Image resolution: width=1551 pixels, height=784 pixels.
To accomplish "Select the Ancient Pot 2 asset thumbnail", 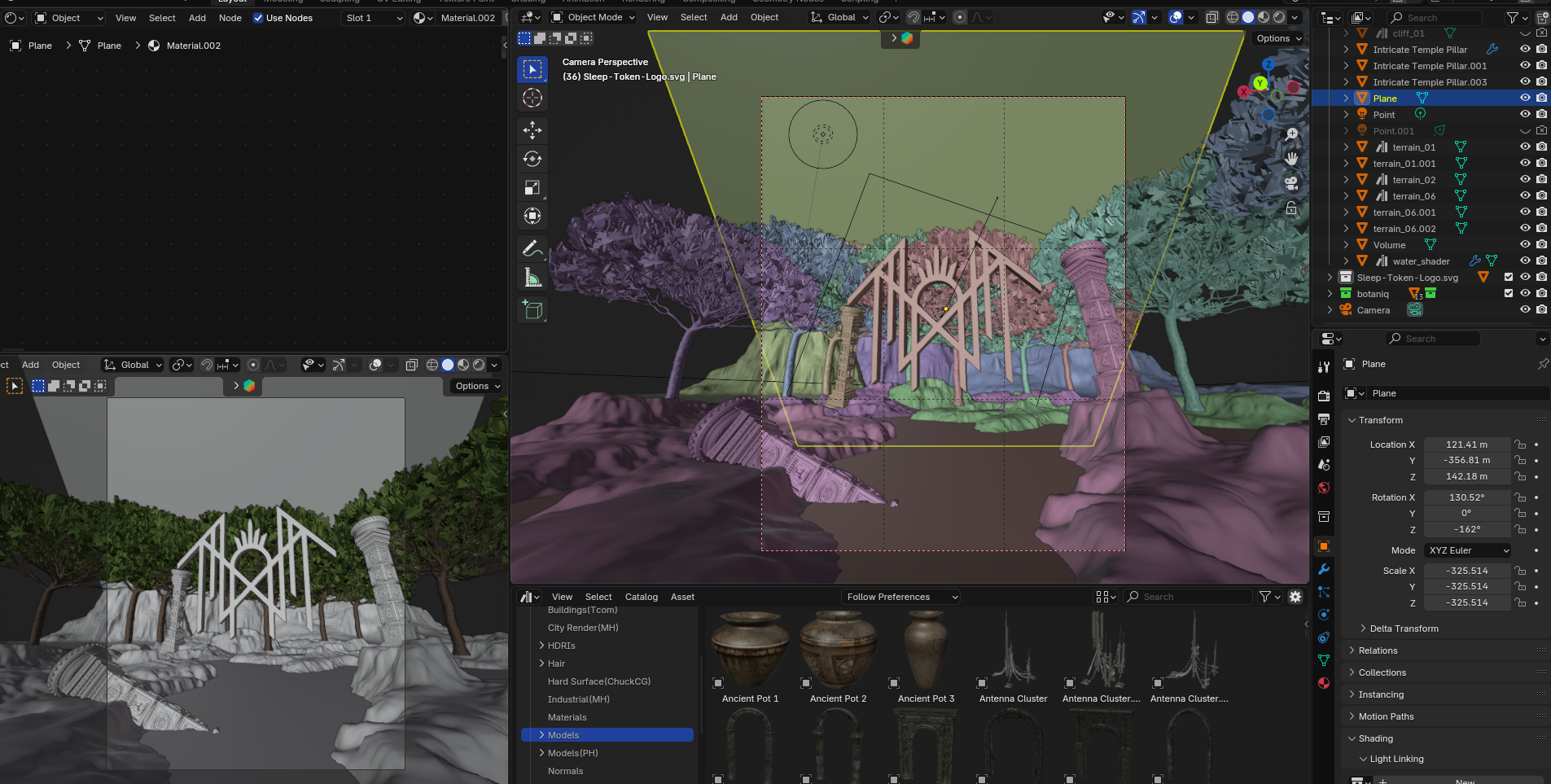I will (838, 651).
